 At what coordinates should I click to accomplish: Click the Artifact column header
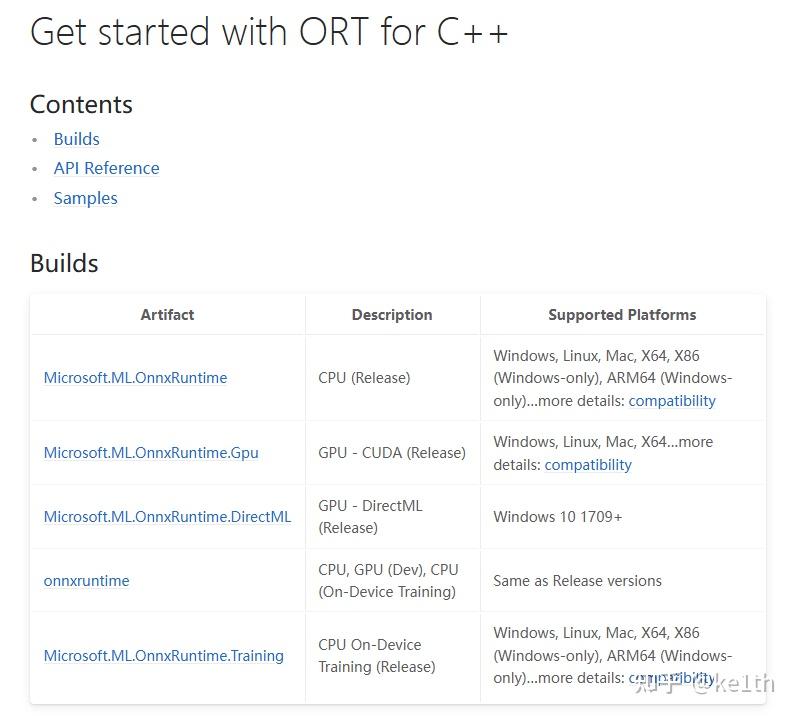click(167, 315)
